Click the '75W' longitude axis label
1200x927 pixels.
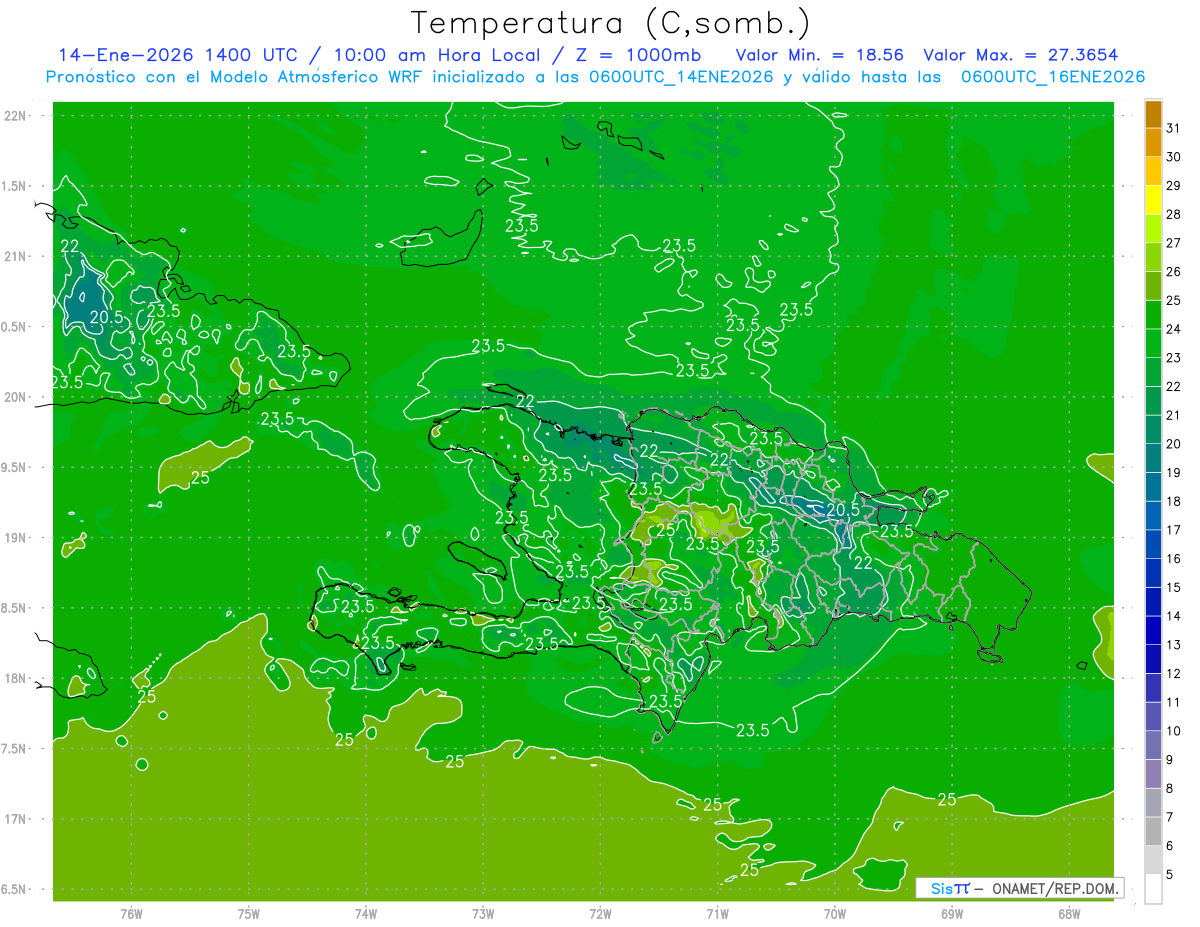click(249, 913)
